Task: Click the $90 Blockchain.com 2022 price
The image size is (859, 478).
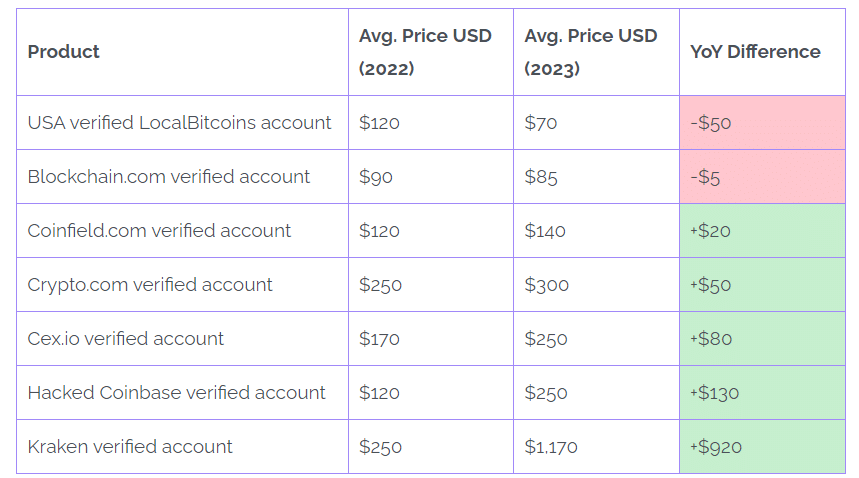Action: (x=376, y=177)
